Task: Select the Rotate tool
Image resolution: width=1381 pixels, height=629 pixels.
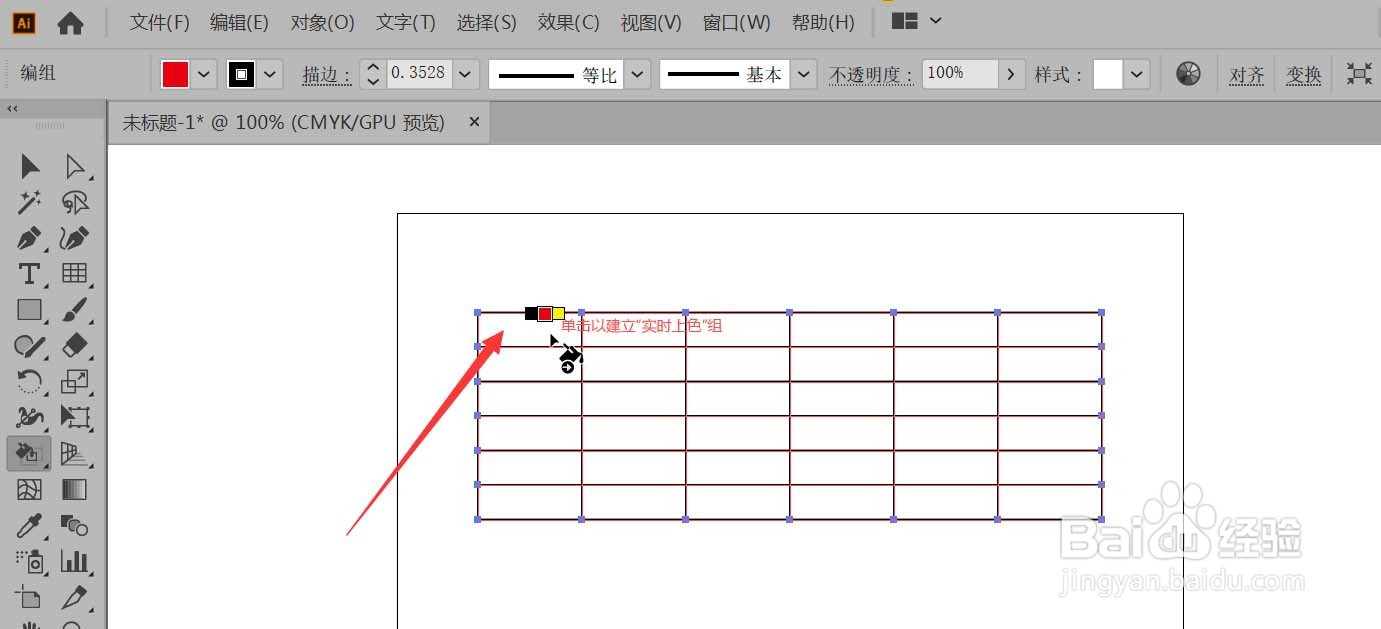Action: (x=30, y=381)
